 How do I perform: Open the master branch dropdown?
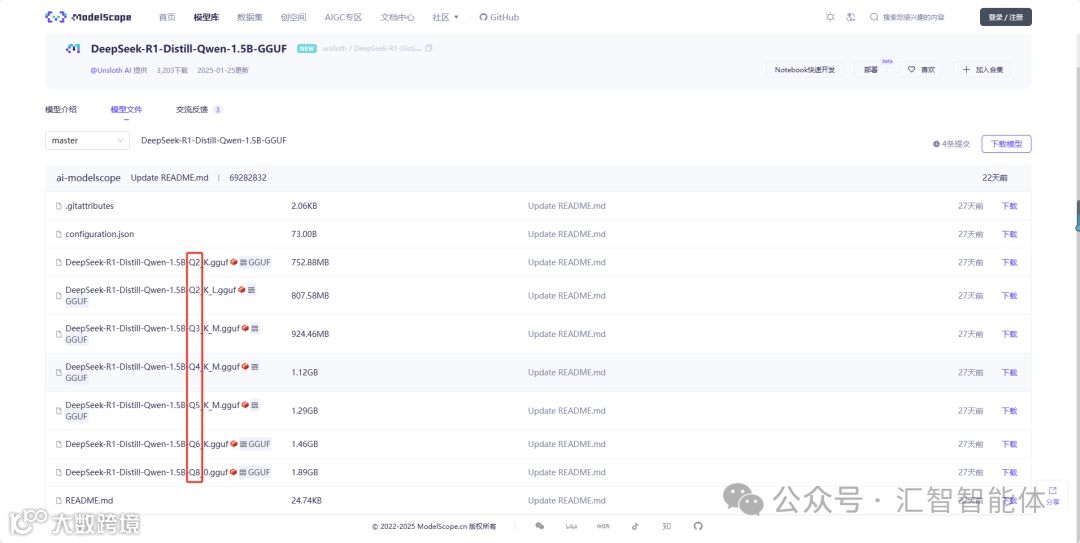87,141
